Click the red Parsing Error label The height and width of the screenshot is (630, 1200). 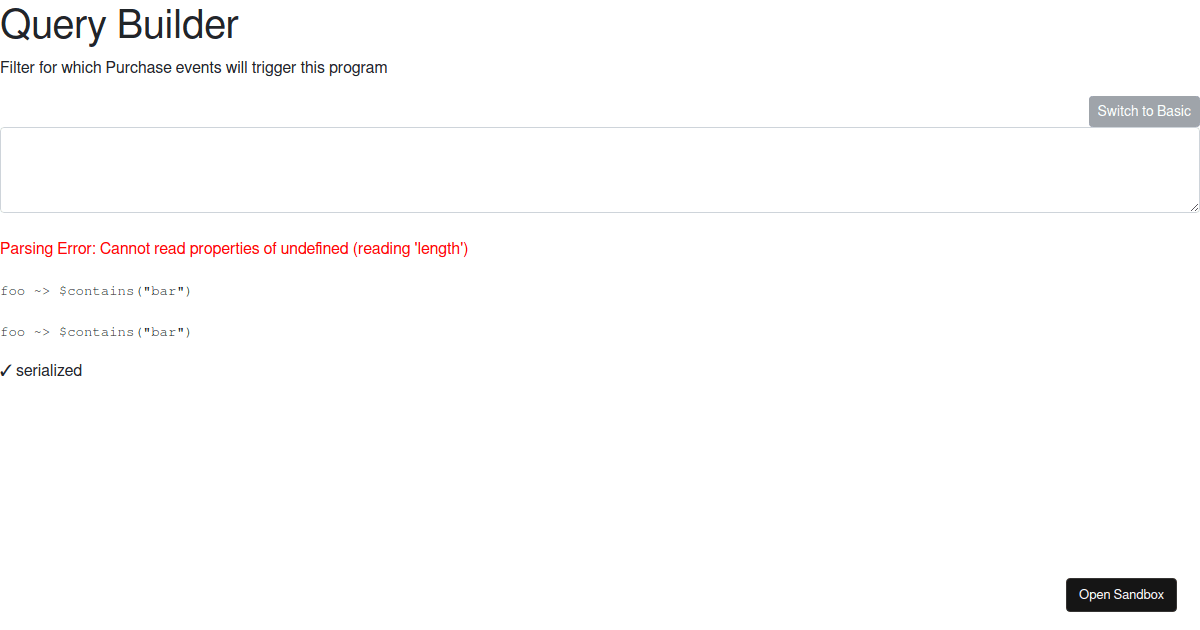click(48, 249)
